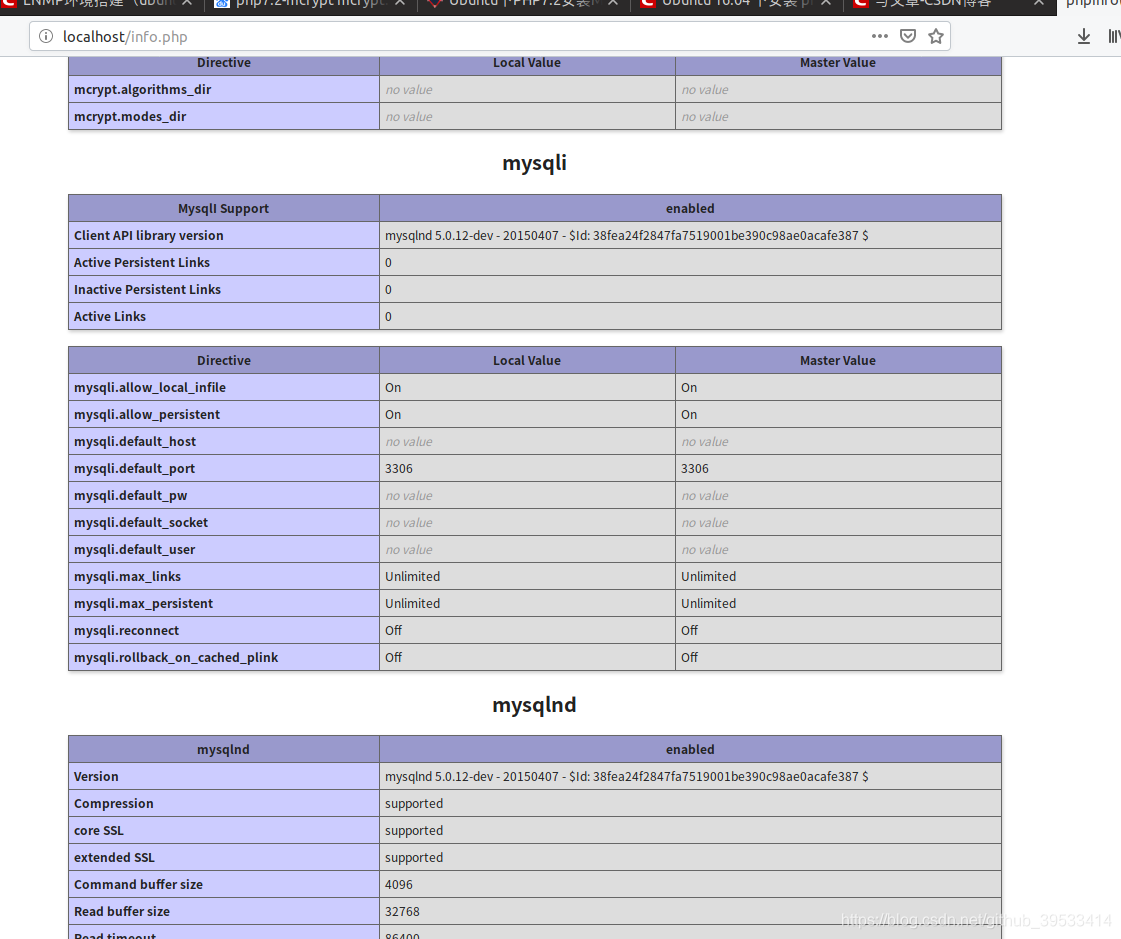Screen dimensions: 1121x939
Task: Click 'supported' in the Compression row
Action: [x=414, y=804]
